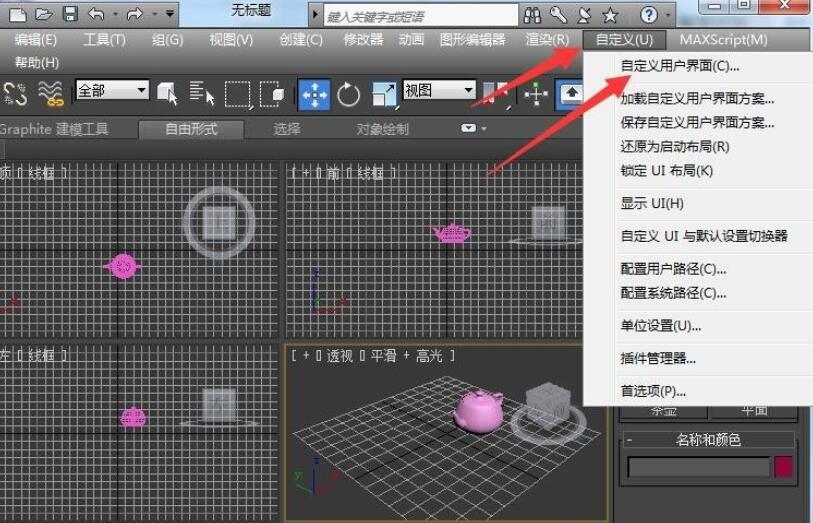Open the help question mark icon
The height and width of the screenshot is (523, 813).
[x=648, y=15]
